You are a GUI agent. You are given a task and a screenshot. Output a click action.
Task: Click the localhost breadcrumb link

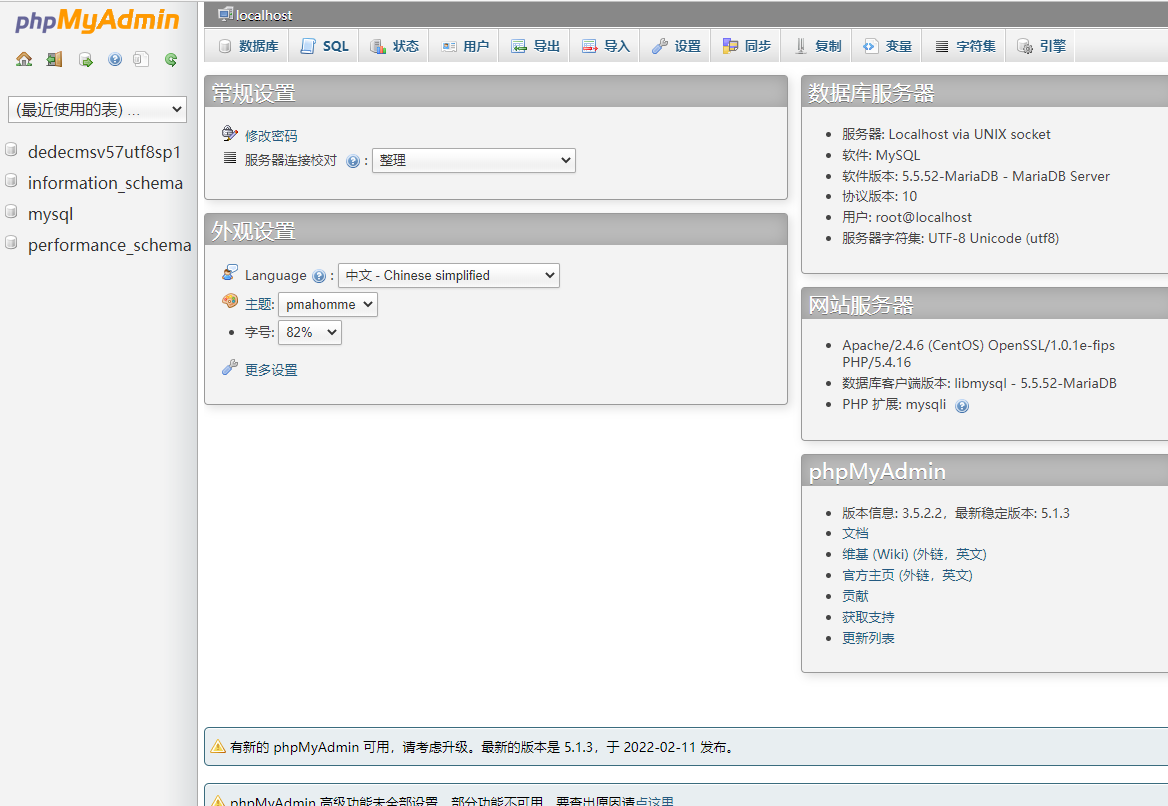click(264, 15)
